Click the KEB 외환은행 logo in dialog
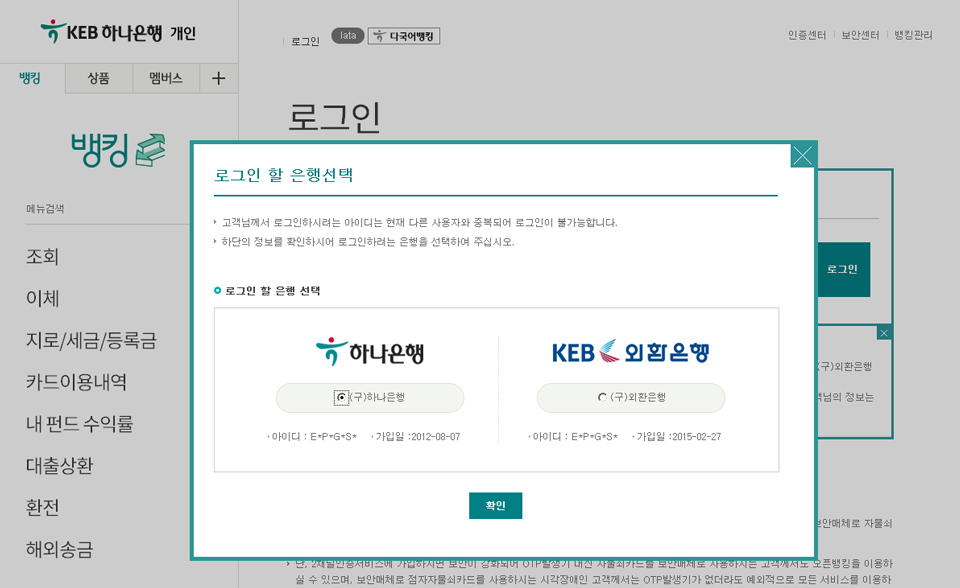Viewport: 960px width, 588px height. (631, 352)
